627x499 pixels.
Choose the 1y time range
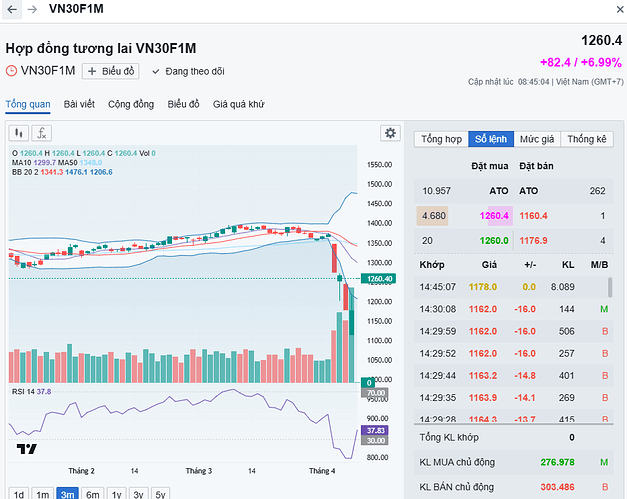116,493
